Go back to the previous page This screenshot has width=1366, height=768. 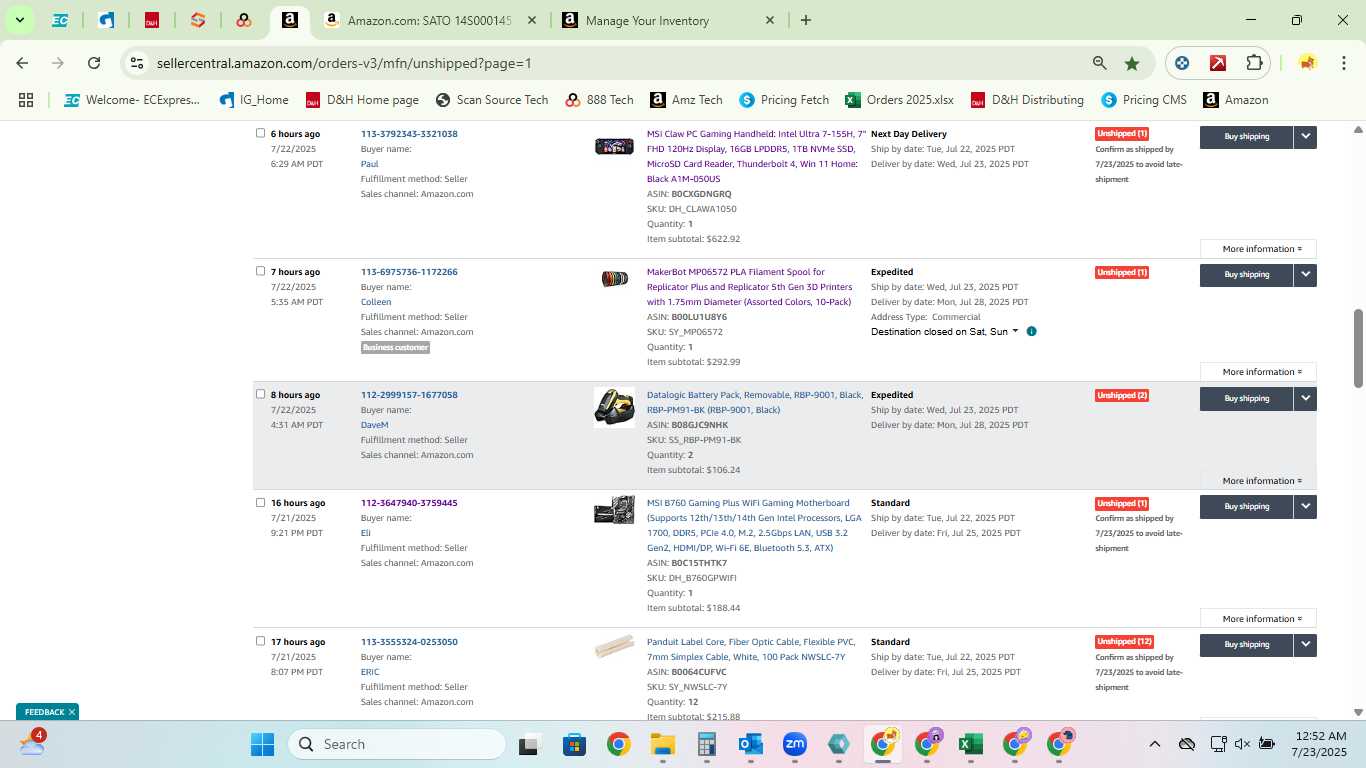pyautogui.click(x=22, y=63)
